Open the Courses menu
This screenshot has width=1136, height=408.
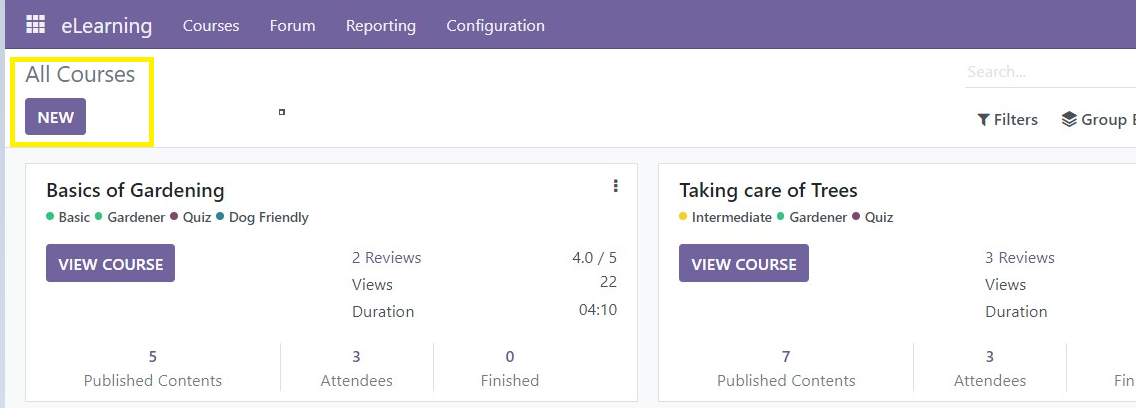[x=211, y=25]
